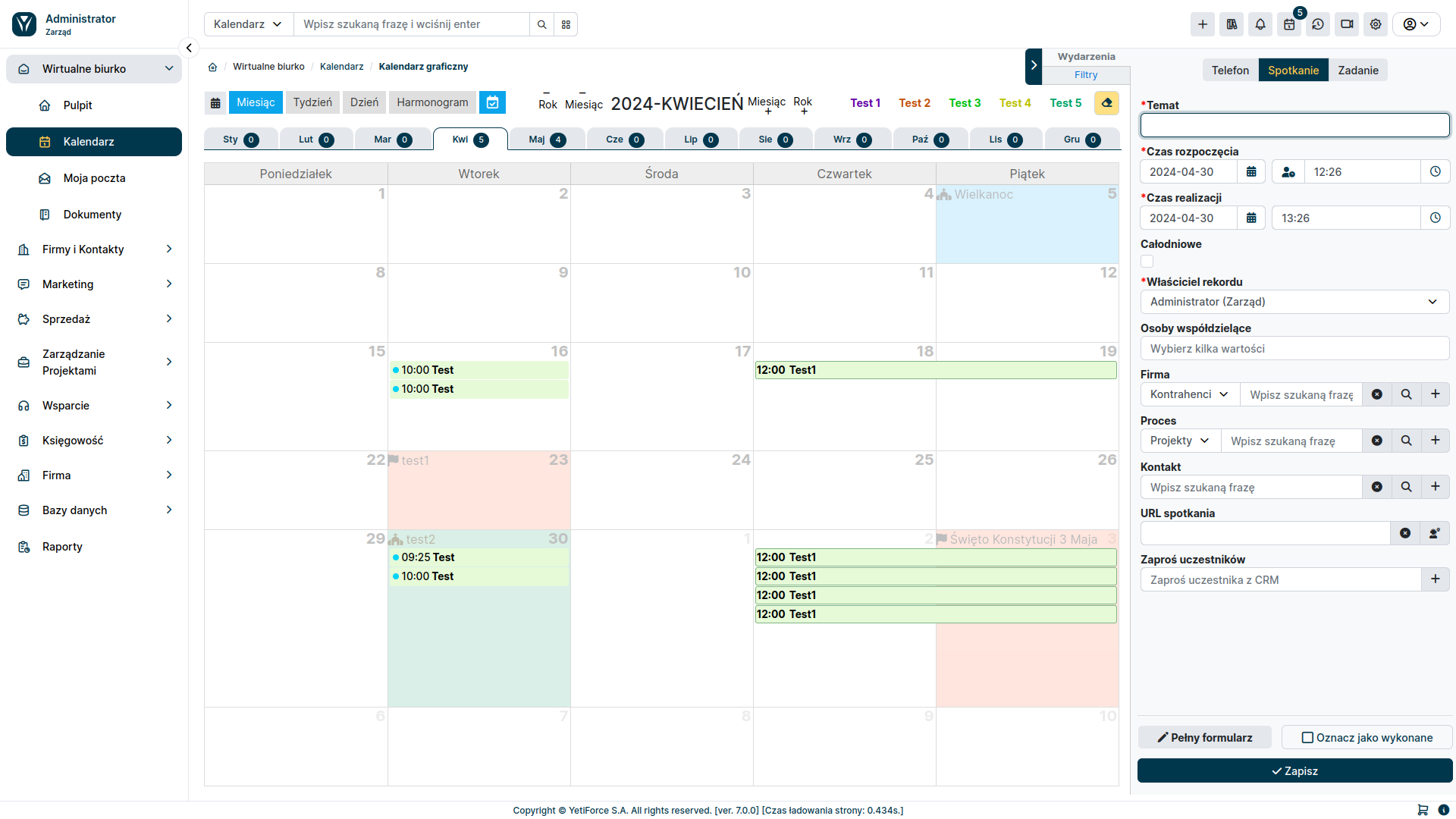Open Pełny formularz

coord(1204,737)
